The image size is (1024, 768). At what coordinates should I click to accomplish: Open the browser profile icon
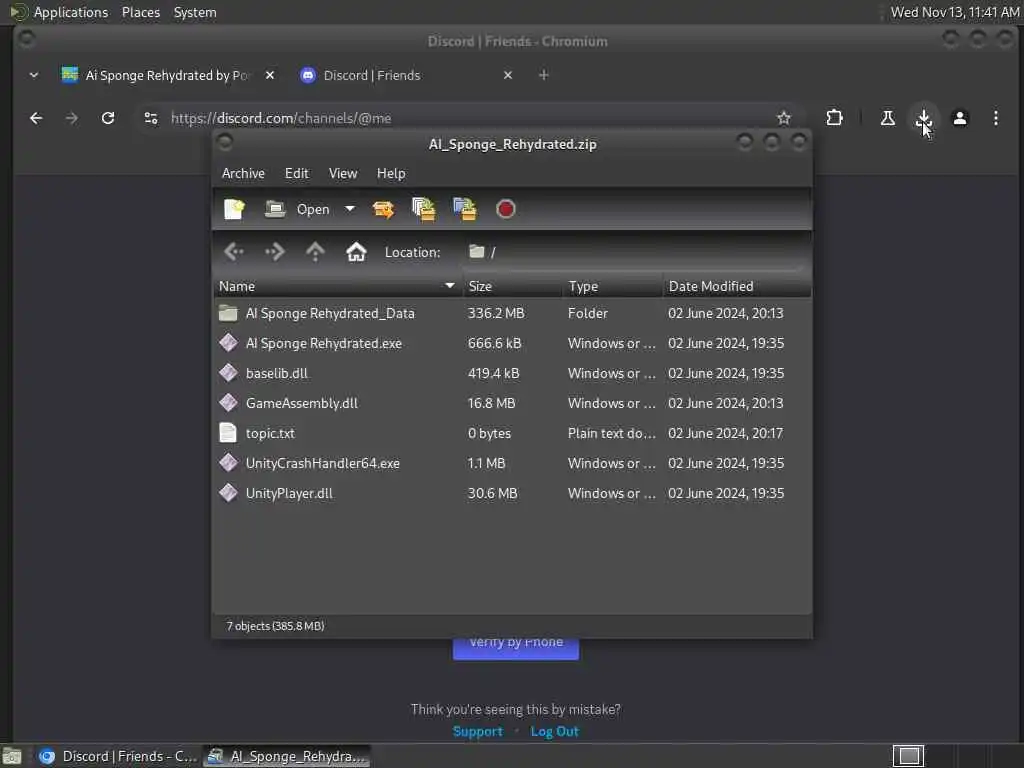(959, 118)
